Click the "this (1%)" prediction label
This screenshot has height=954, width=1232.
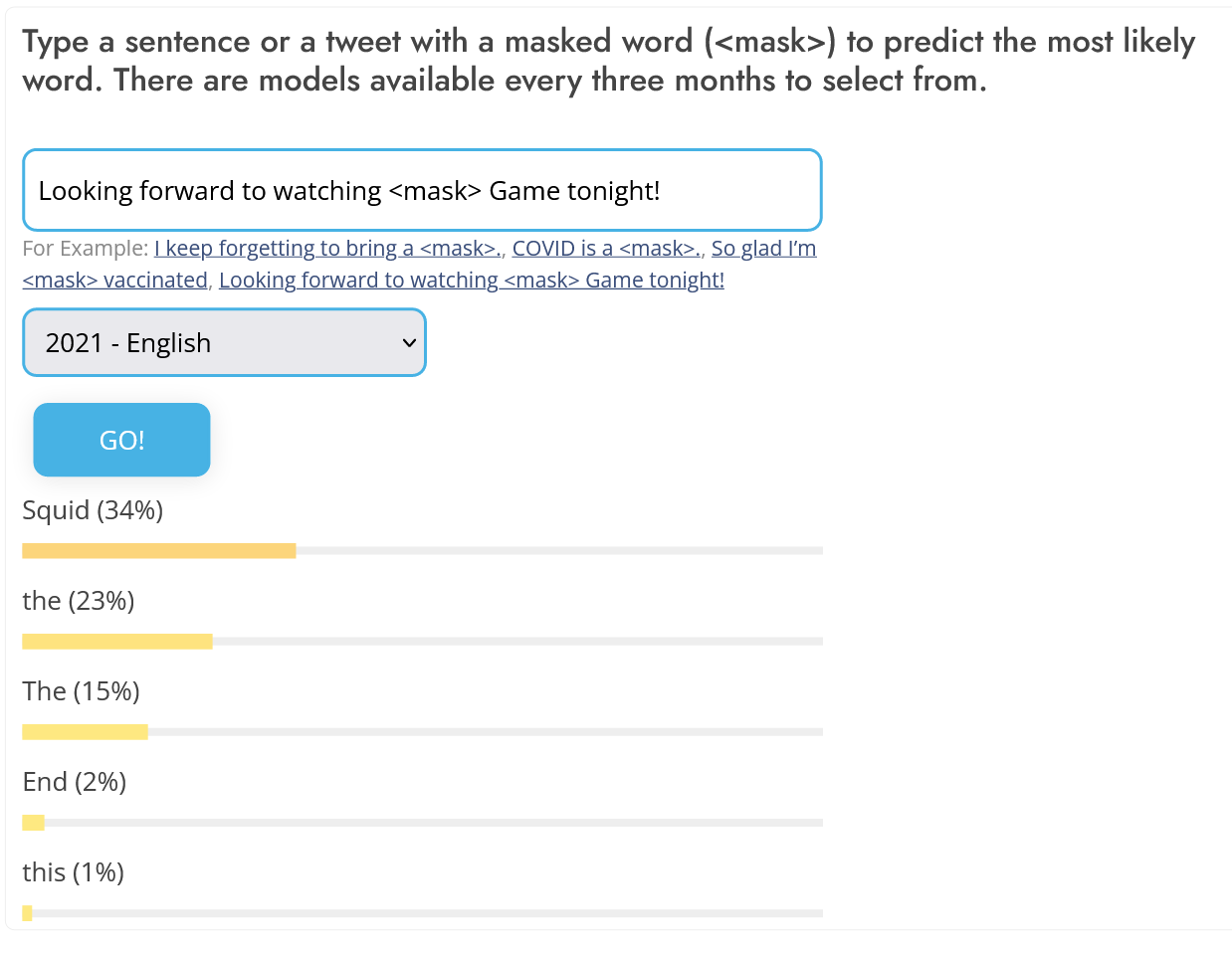(74, 872)
